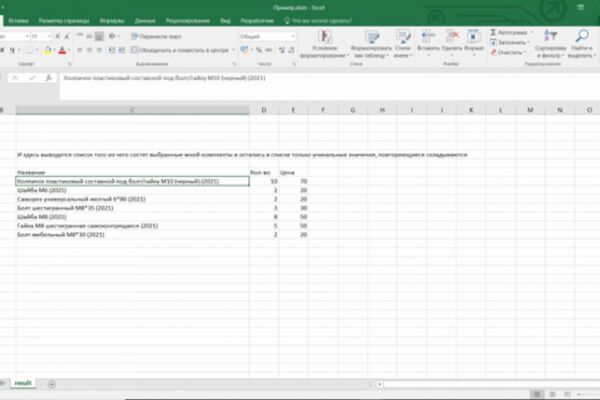This screenshot has width=600, height=400.
Task: Apply comma style number format
Action: (269, 50)
